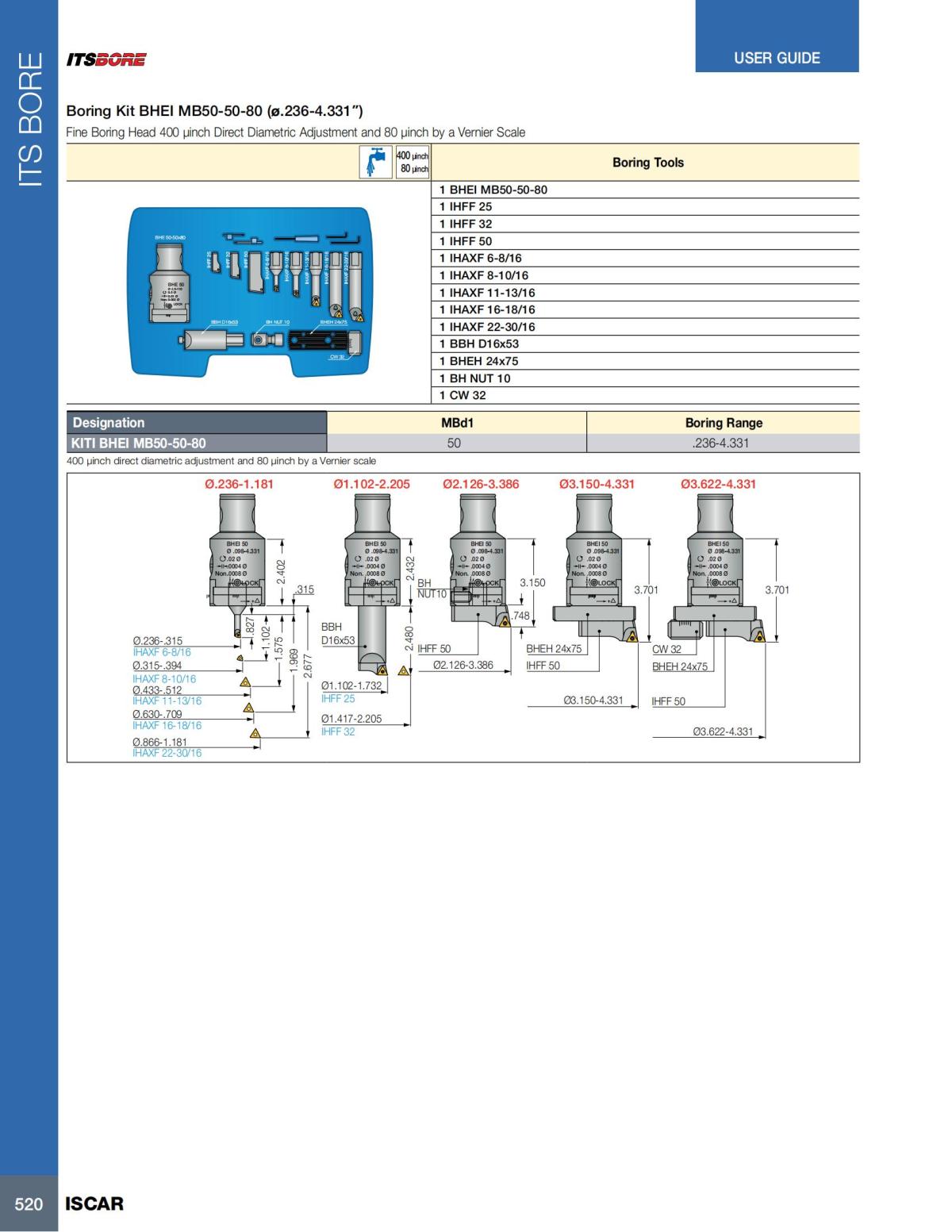Viewport: 952px width, 1232px height.
Task: Click the Ø1.417-2.205 diameter label
Action: [x=351, y=719]
